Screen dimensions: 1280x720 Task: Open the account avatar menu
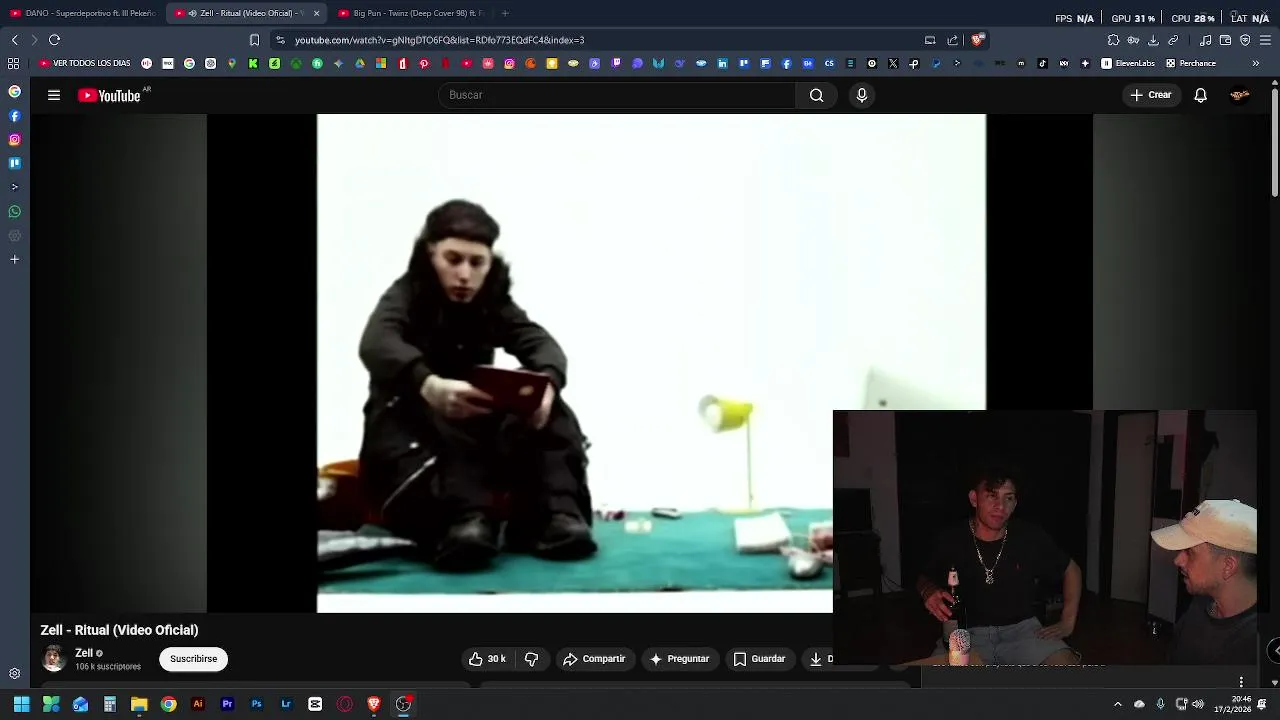coord(1240,95)
